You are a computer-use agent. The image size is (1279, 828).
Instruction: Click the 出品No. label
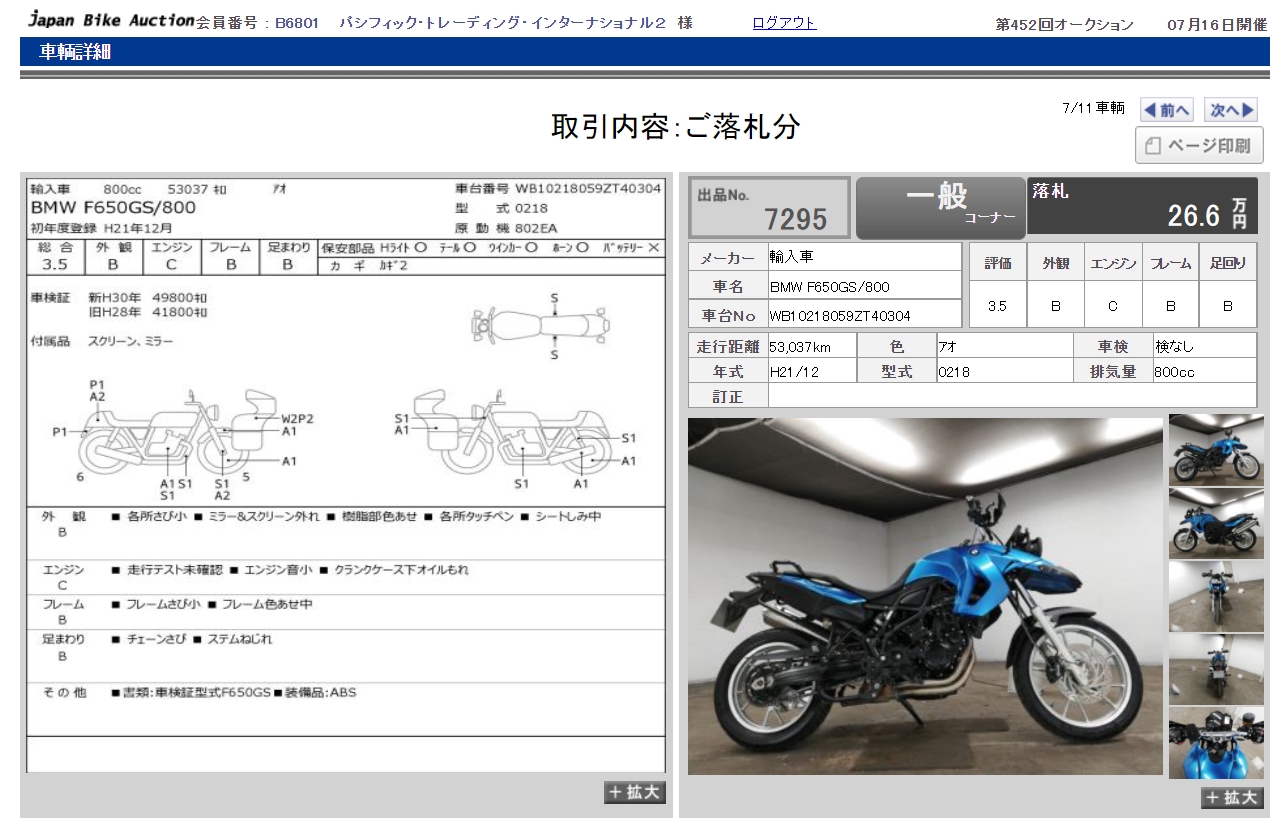(723, 196)
